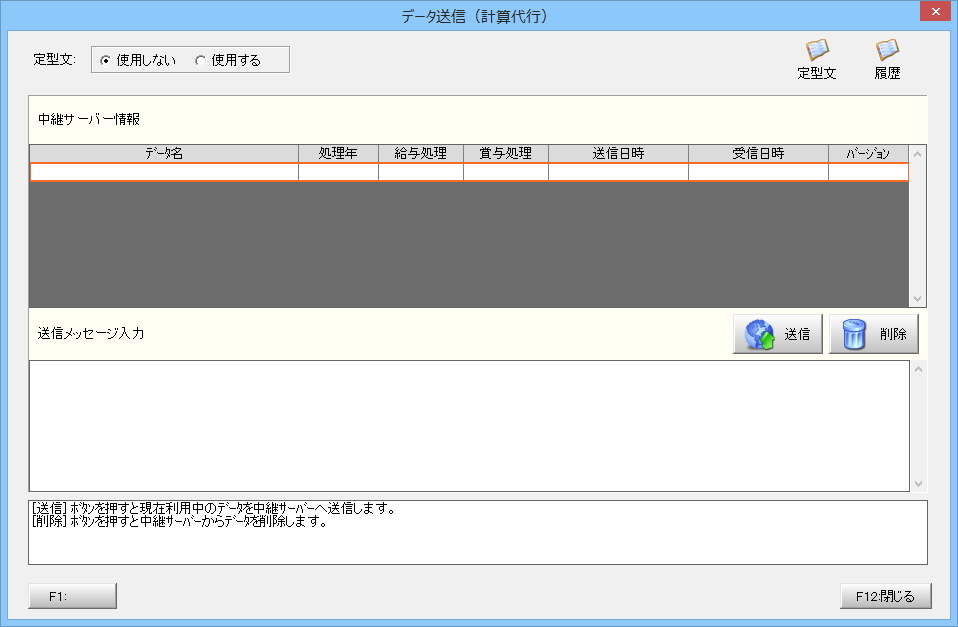The image size is (958, 627).
Task: Select the 使用する radio option
Action: pos(229,60)
